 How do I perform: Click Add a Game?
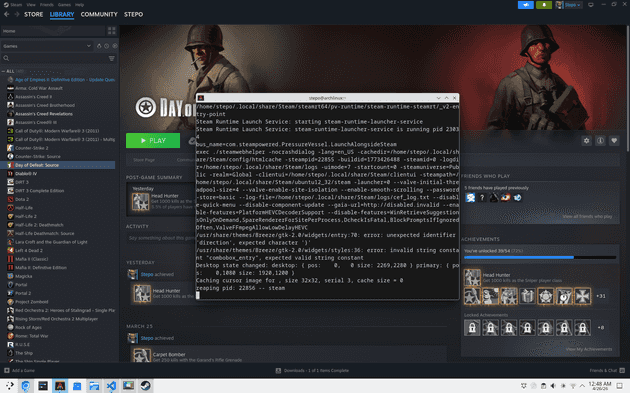click(x=19, y=370)
